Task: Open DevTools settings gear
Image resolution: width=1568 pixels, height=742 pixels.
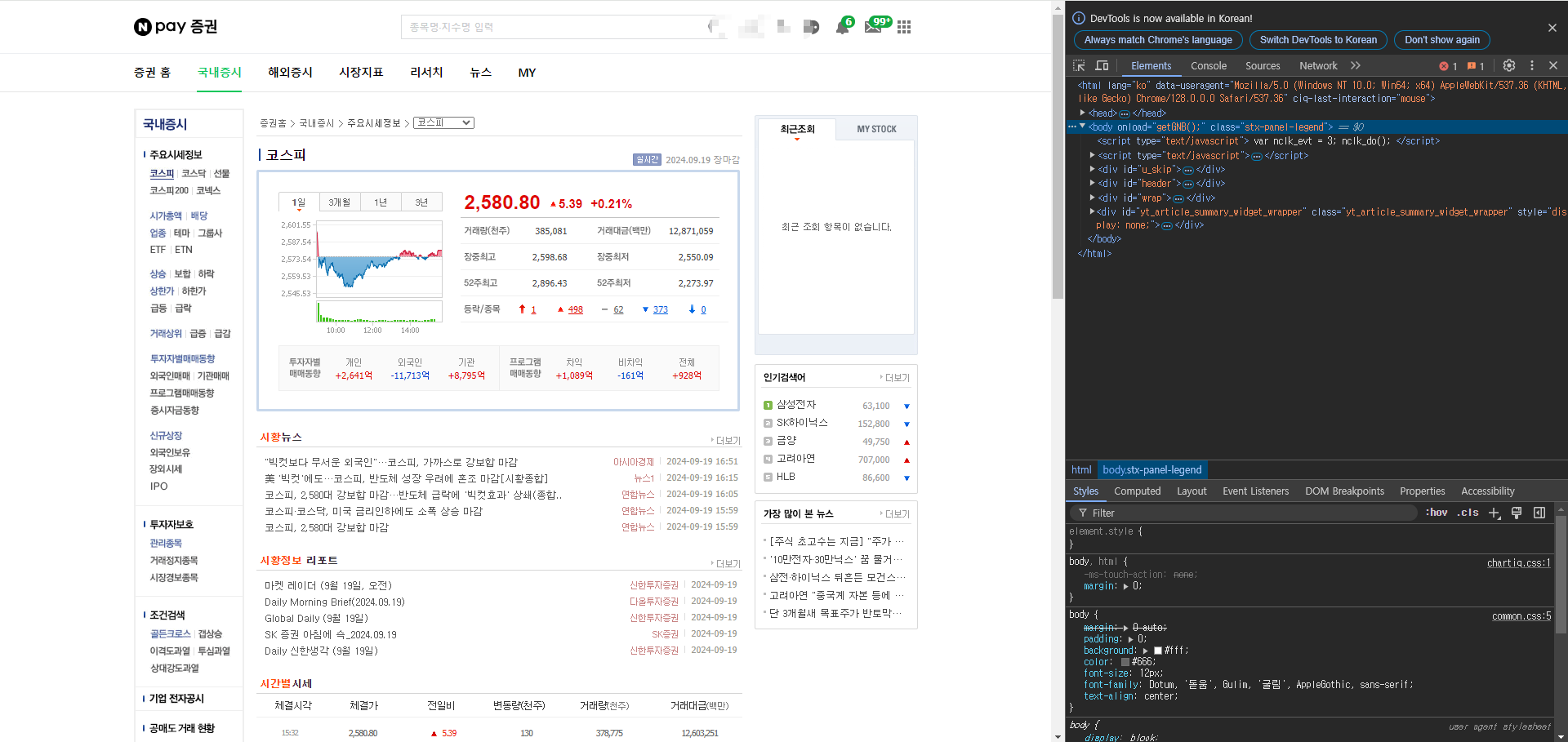Action: 1509,65
